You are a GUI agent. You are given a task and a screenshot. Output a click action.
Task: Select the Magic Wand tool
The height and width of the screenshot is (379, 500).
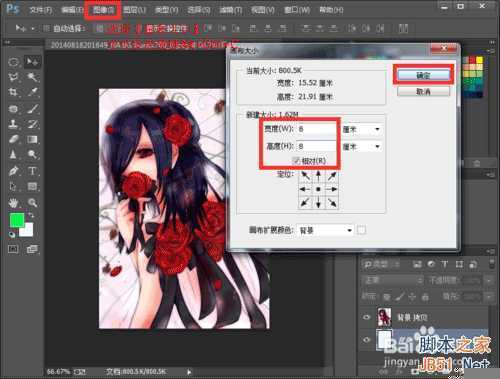pyautogui.click(x=32, y=78)
